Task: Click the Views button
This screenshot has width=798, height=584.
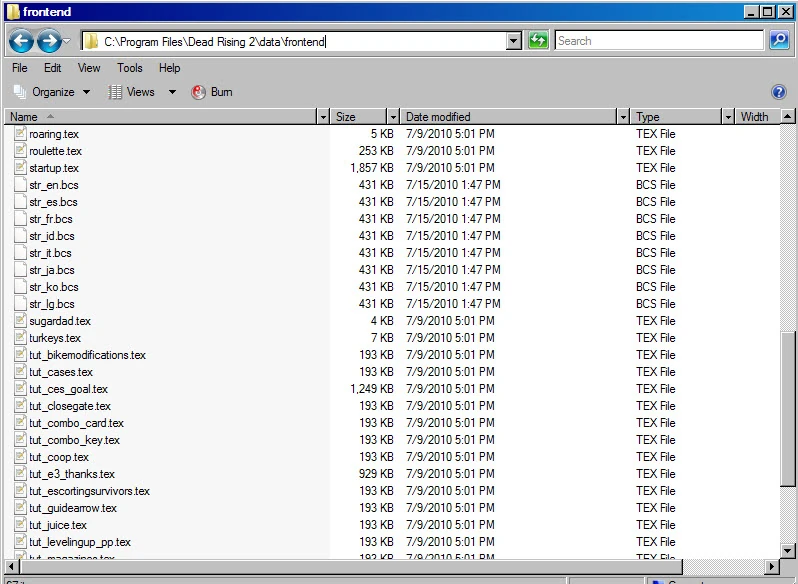Action: 134,92
